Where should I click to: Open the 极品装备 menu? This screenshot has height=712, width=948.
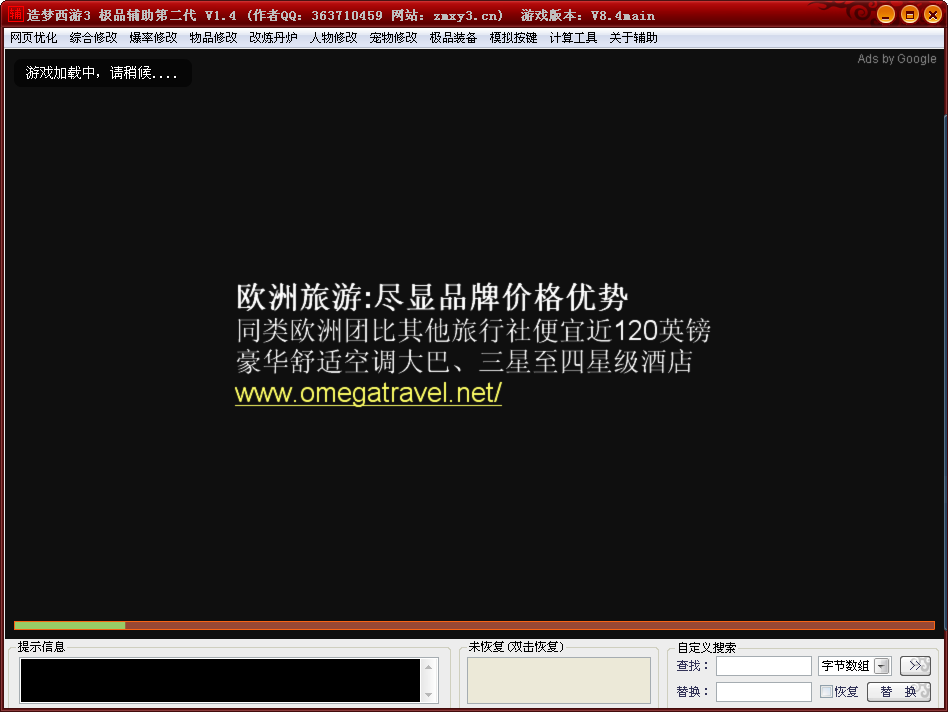click(453, 38)
